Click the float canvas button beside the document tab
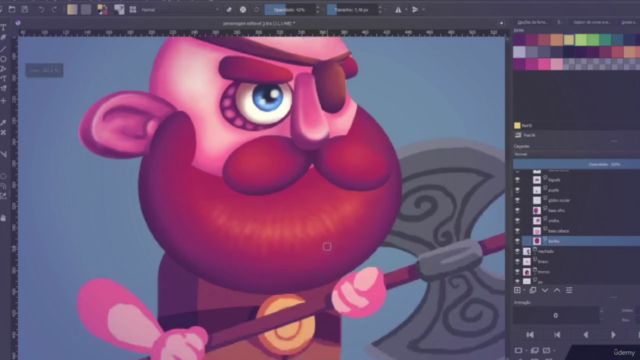 (501, 23)
